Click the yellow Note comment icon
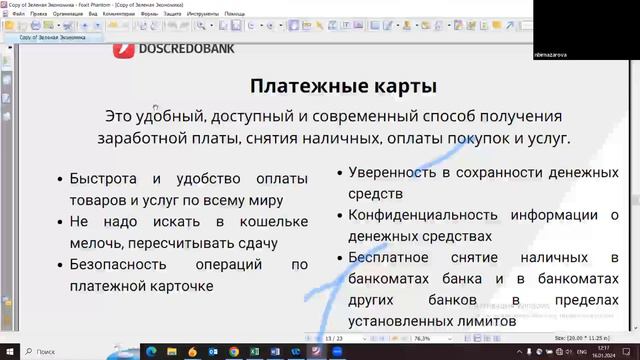640x360 pixels. pos(497,25)
